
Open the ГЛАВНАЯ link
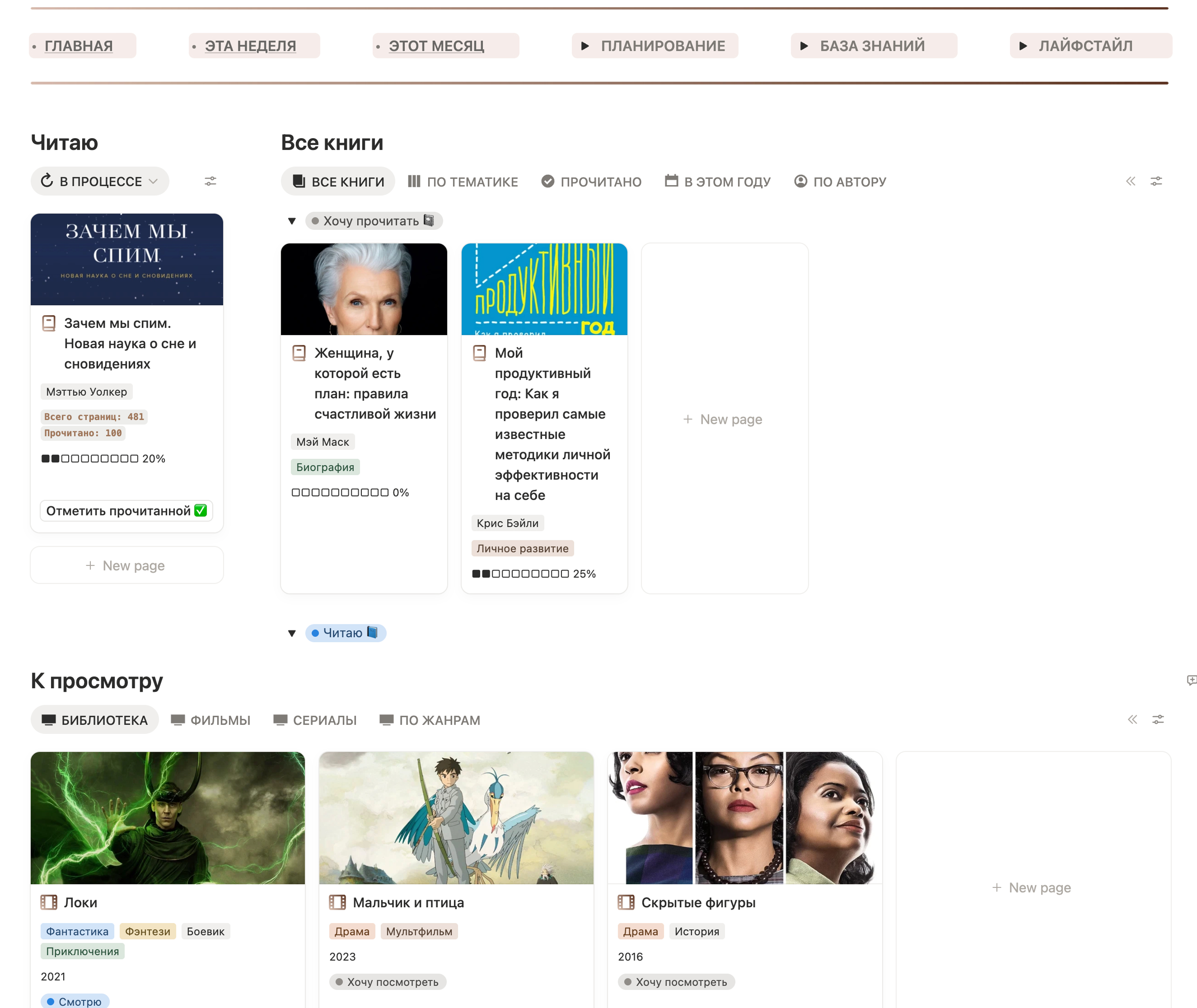point(78,46)
